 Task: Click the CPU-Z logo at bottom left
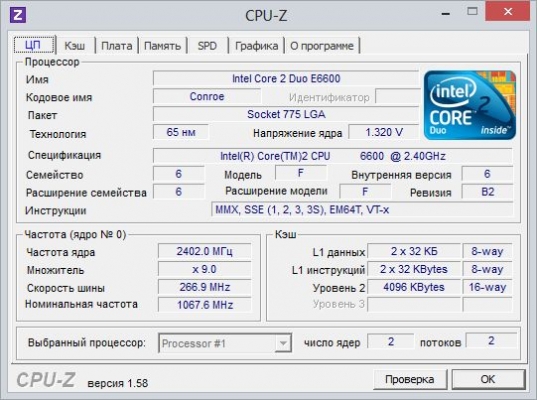[46, 379]
